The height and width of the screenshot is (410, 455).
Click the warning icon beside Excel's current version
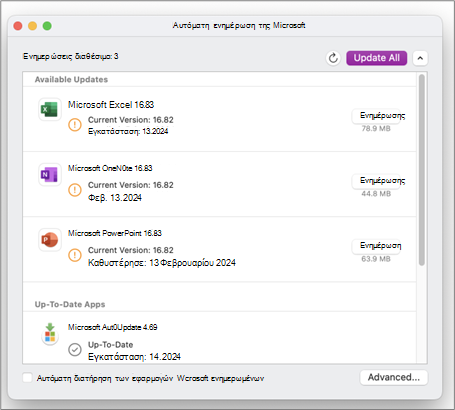[75, 125]
